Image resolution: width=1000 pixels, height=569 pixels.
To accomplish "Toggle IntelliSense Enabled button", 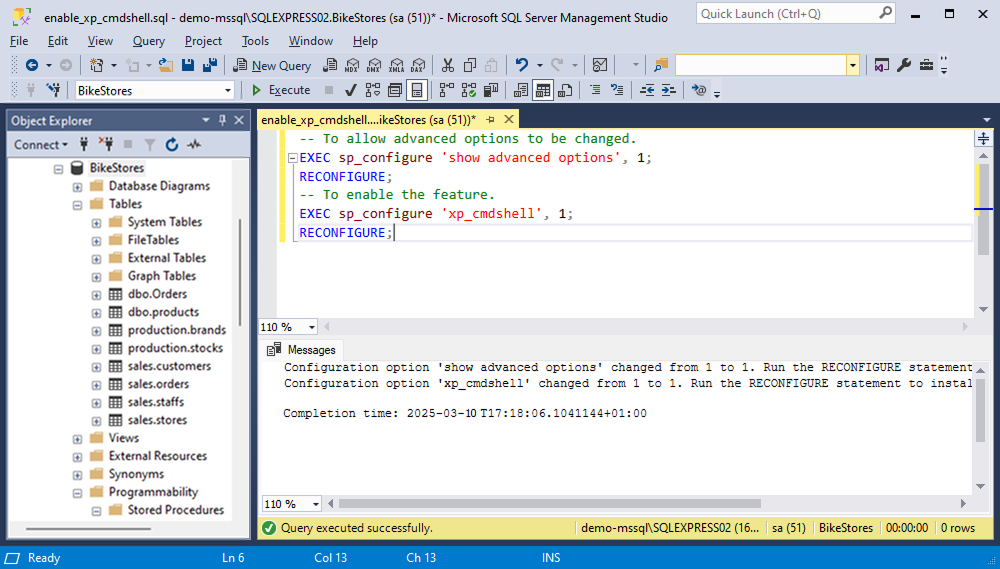I will coord(416,90).
